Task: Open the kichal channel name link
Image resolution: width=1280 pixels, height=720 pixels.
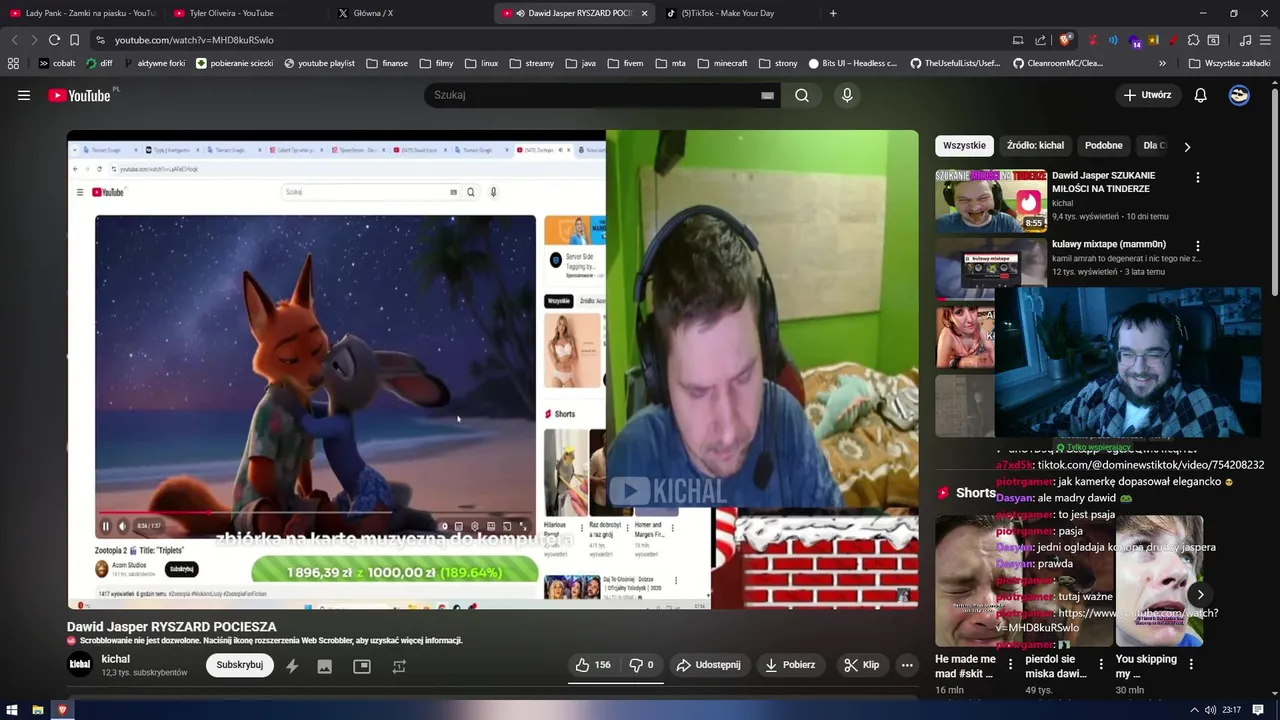Action: (x=116, y=659)
